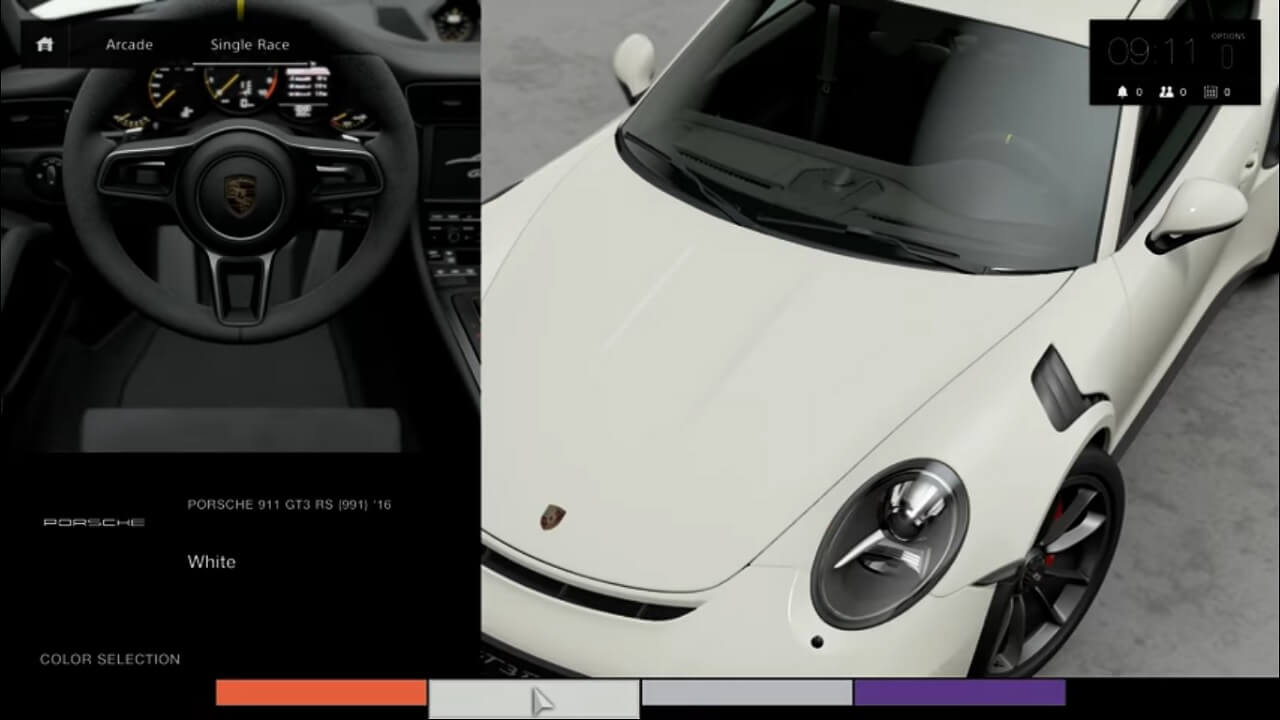Go to the home screen icon
The image size is (1280, 720).
[44, 45]
